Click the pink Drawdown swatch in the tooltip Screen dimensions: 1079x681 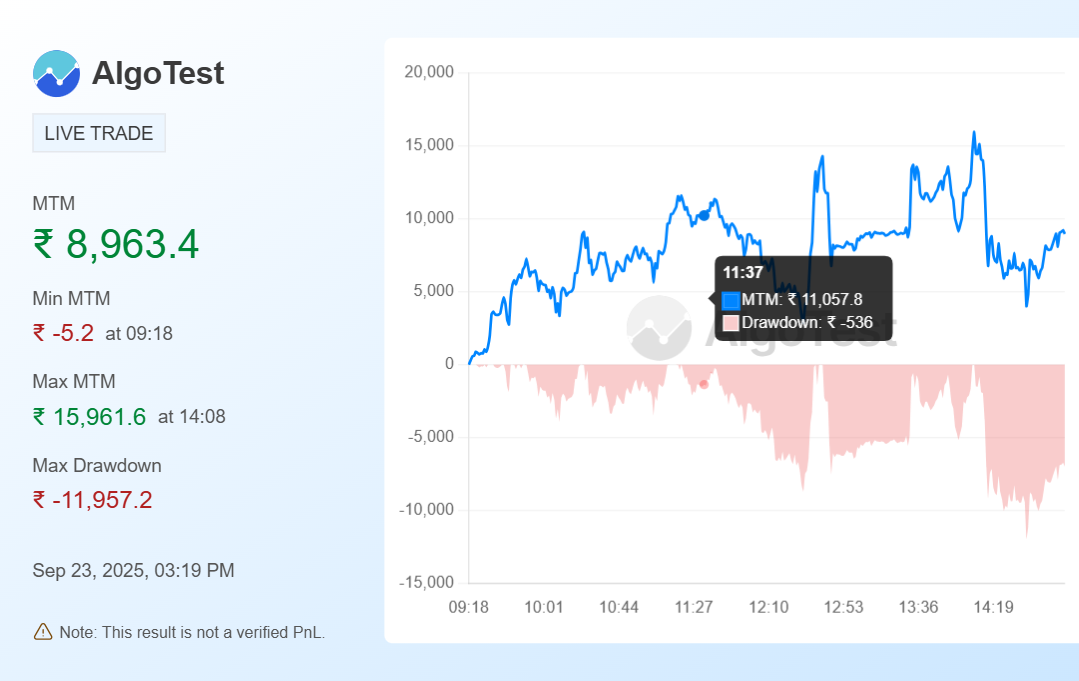click(731, 323)
